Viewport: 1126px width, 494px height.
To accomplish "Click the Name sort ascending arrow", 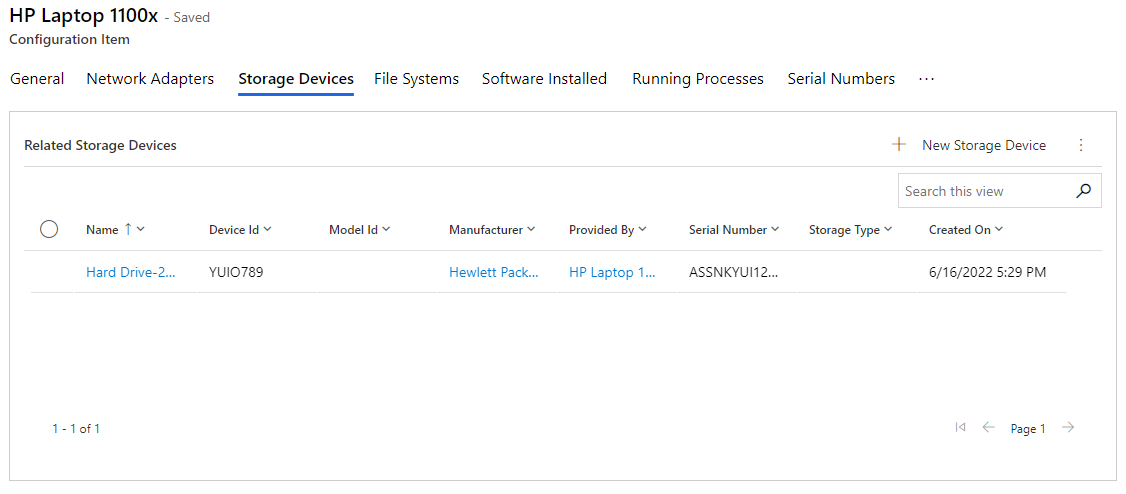I will [128, 229].
